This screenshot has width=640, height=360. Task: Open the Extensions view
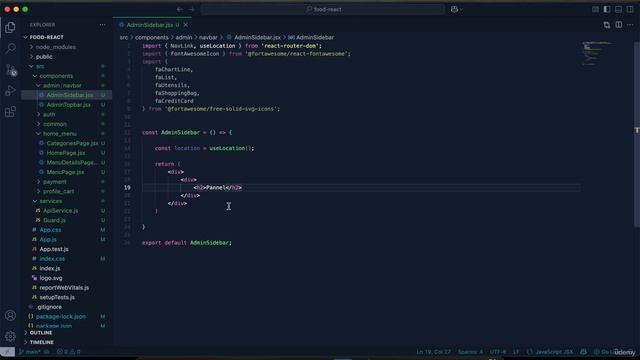[x=10, y=112]
